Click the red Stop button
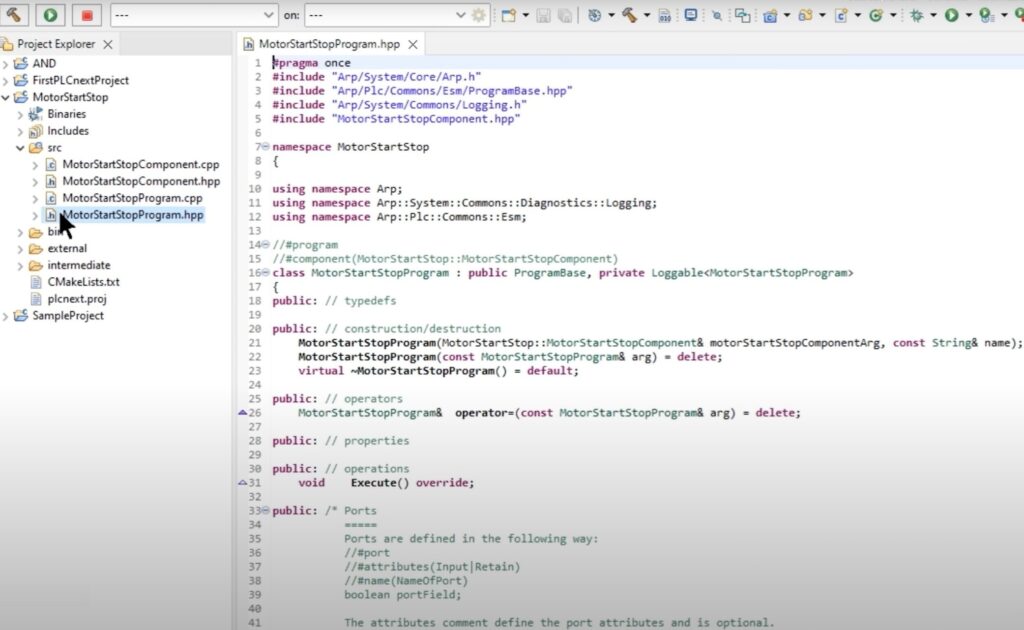 pyautogui.click(x=86, y=15)
